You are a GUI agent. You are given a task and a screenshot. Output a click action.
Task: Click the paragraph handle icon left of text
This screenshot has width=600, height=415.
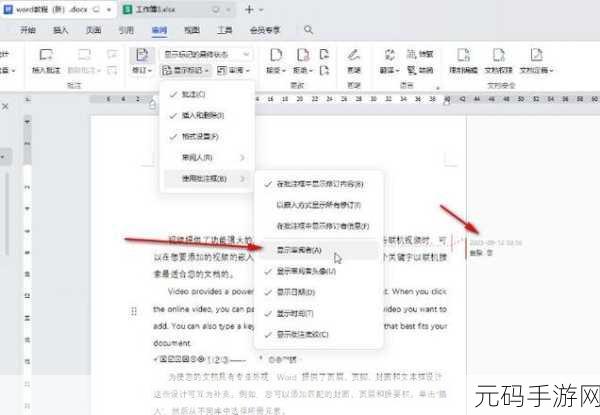tap(134, 311)
